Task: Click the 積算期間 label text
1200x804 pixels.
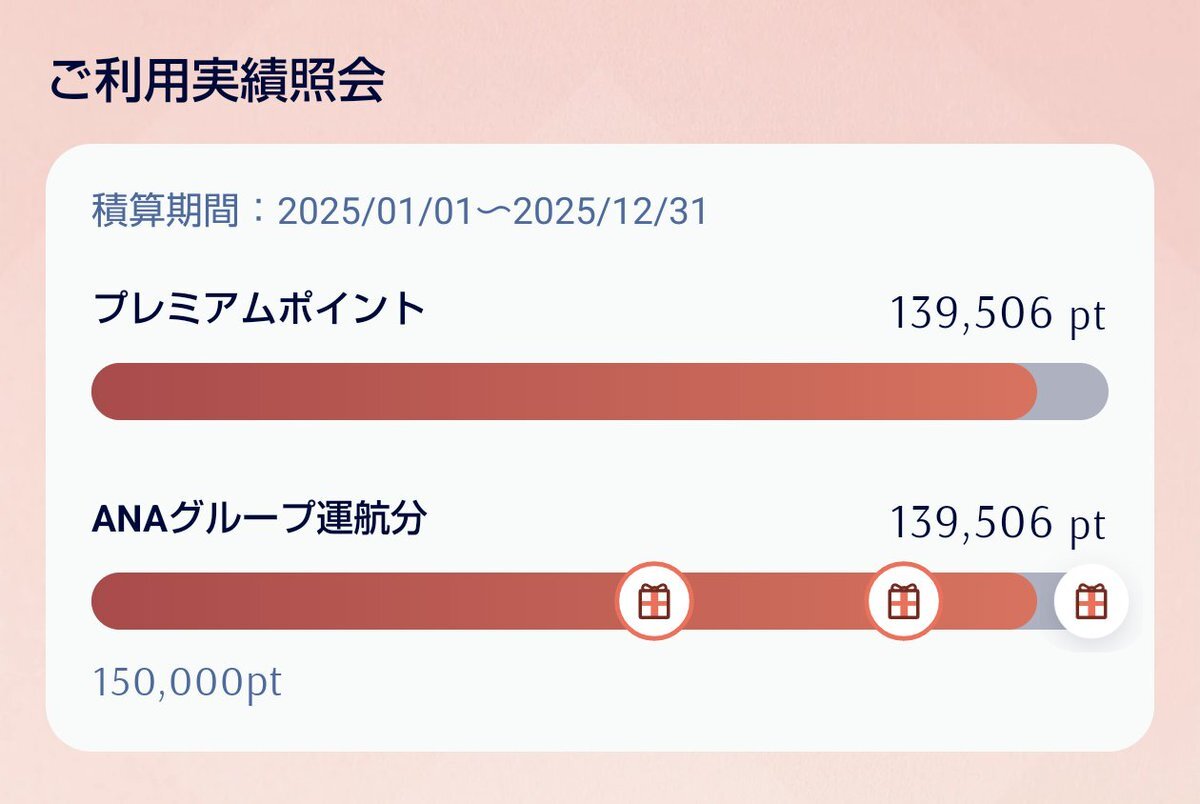Action: [166, 211]
